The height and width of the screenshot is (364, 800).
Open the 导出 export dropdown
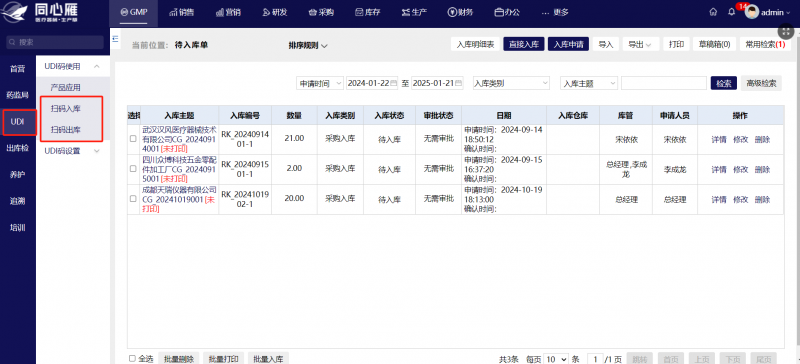[641, 44]
